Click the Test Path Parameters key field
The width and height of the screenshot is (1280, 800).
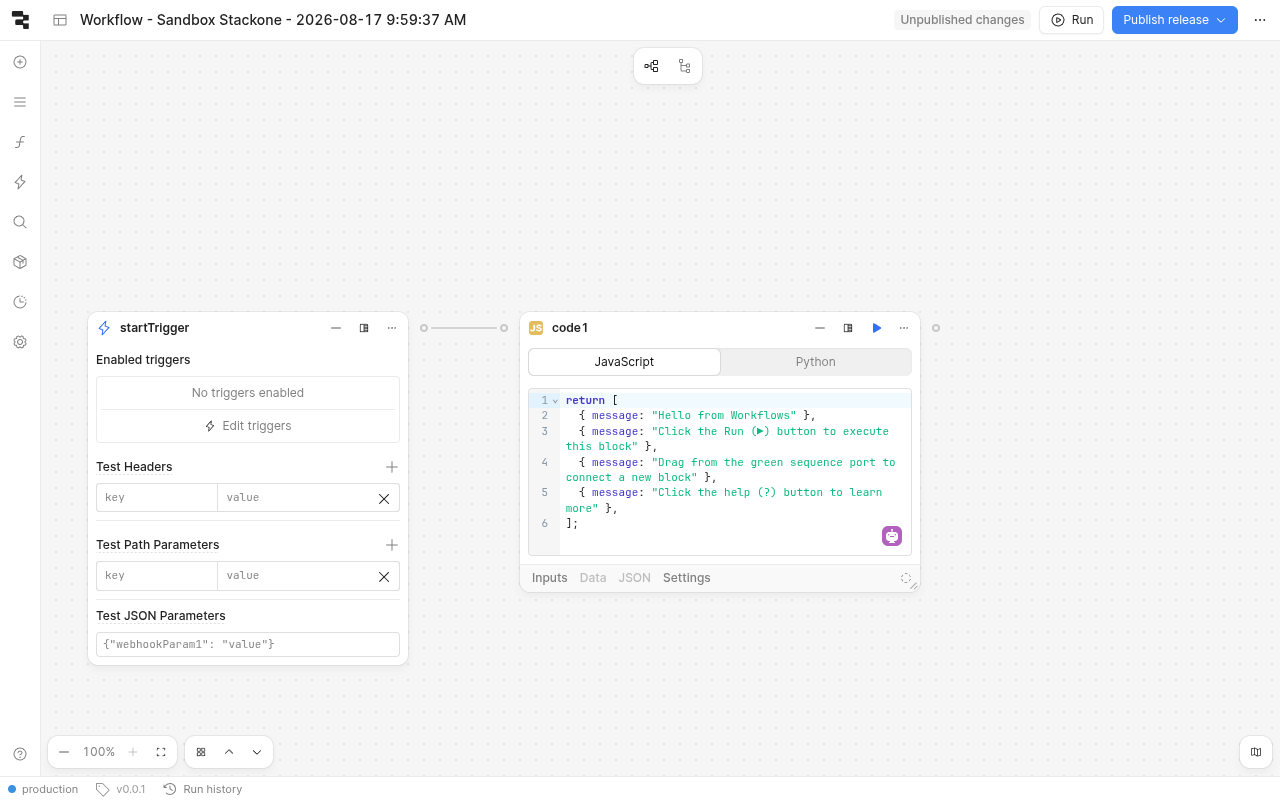157,576
